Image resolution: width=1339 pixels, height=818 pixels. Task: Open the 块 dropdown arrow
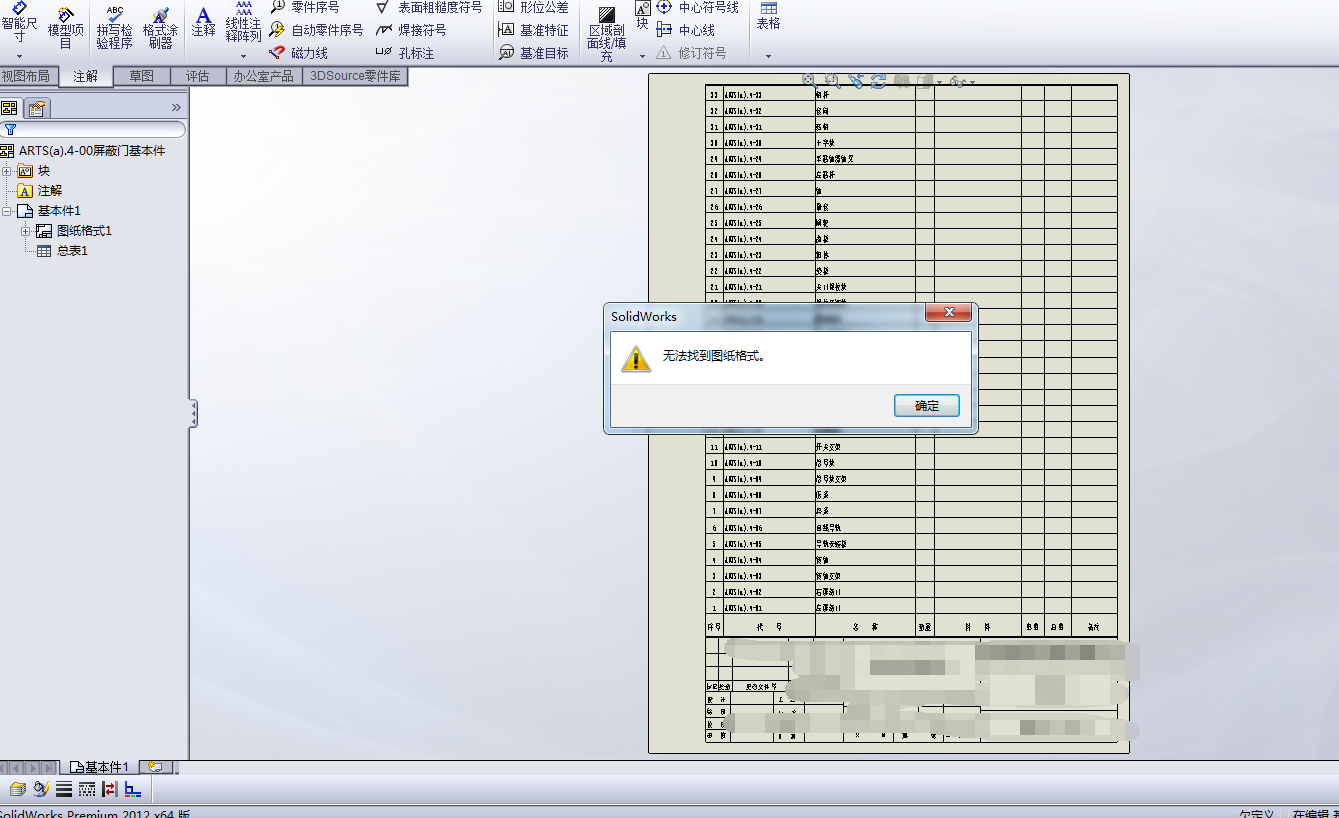click(x=642, y=57)
